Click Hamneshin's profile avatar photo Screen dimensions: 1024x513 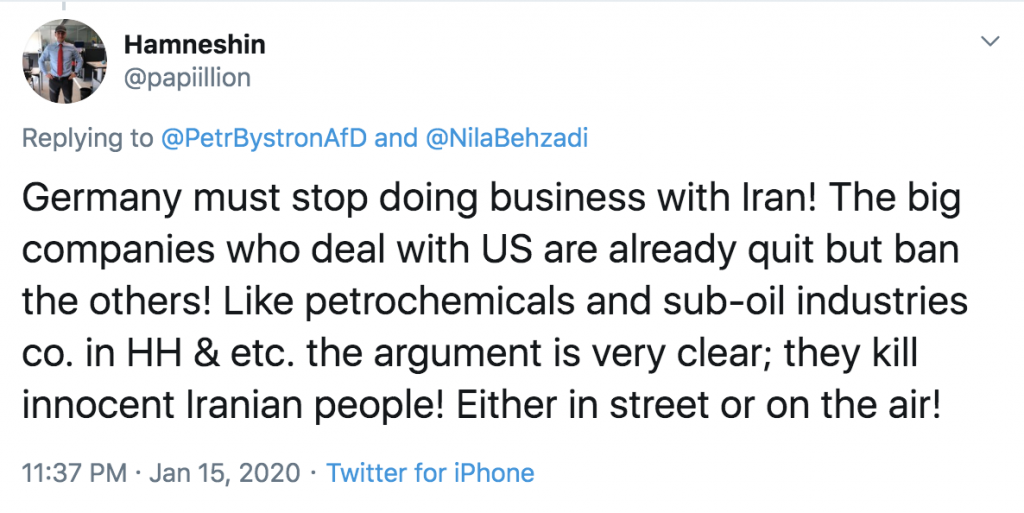(x=64, y=61)
